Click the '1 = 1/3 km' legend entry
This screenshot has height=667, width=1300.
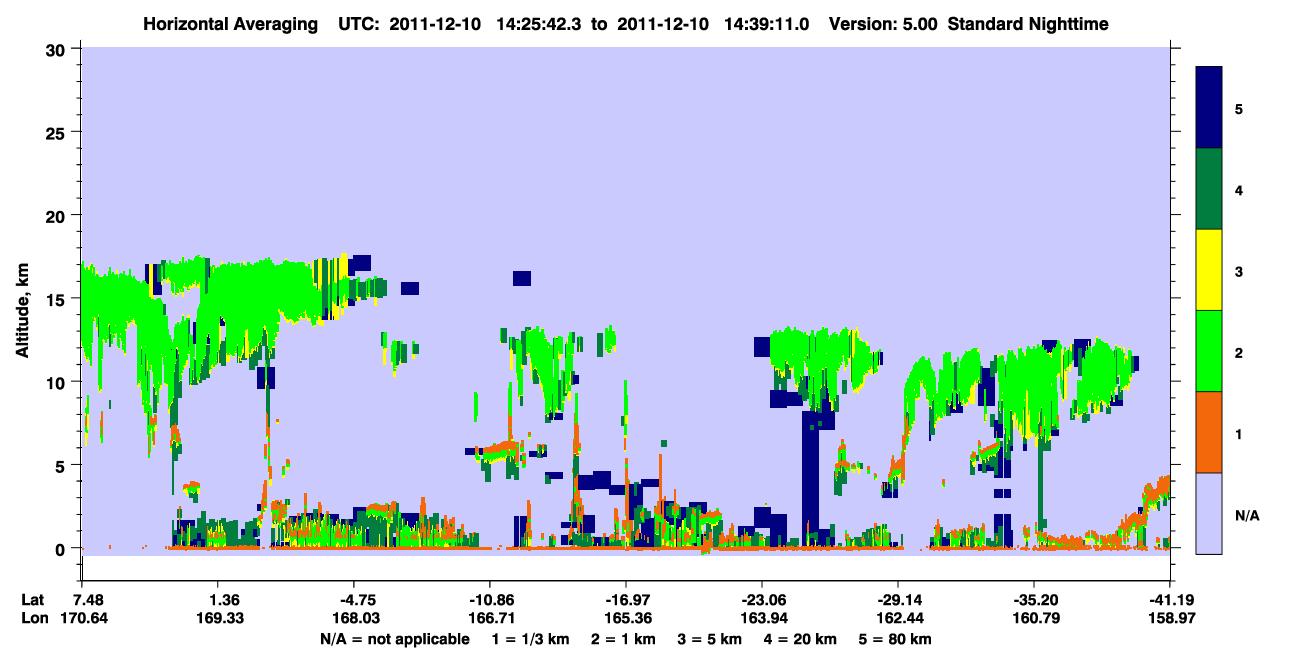[533, 639]
